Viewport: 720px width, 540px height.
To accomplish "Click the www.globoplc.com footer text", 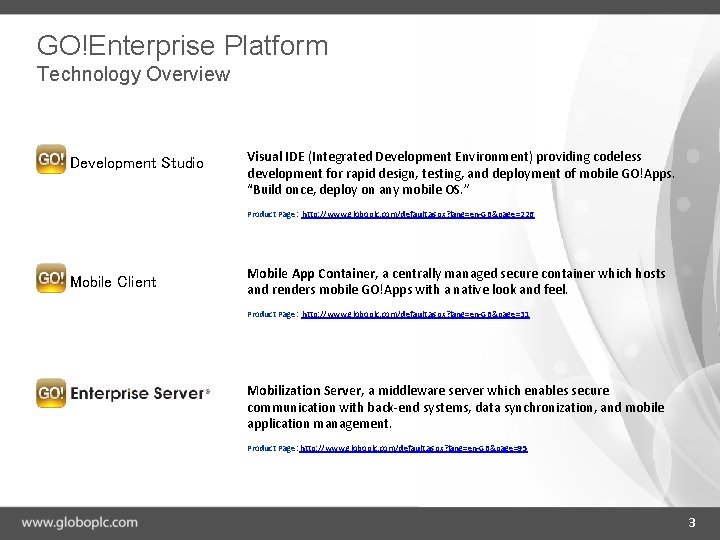I will 79,523.
